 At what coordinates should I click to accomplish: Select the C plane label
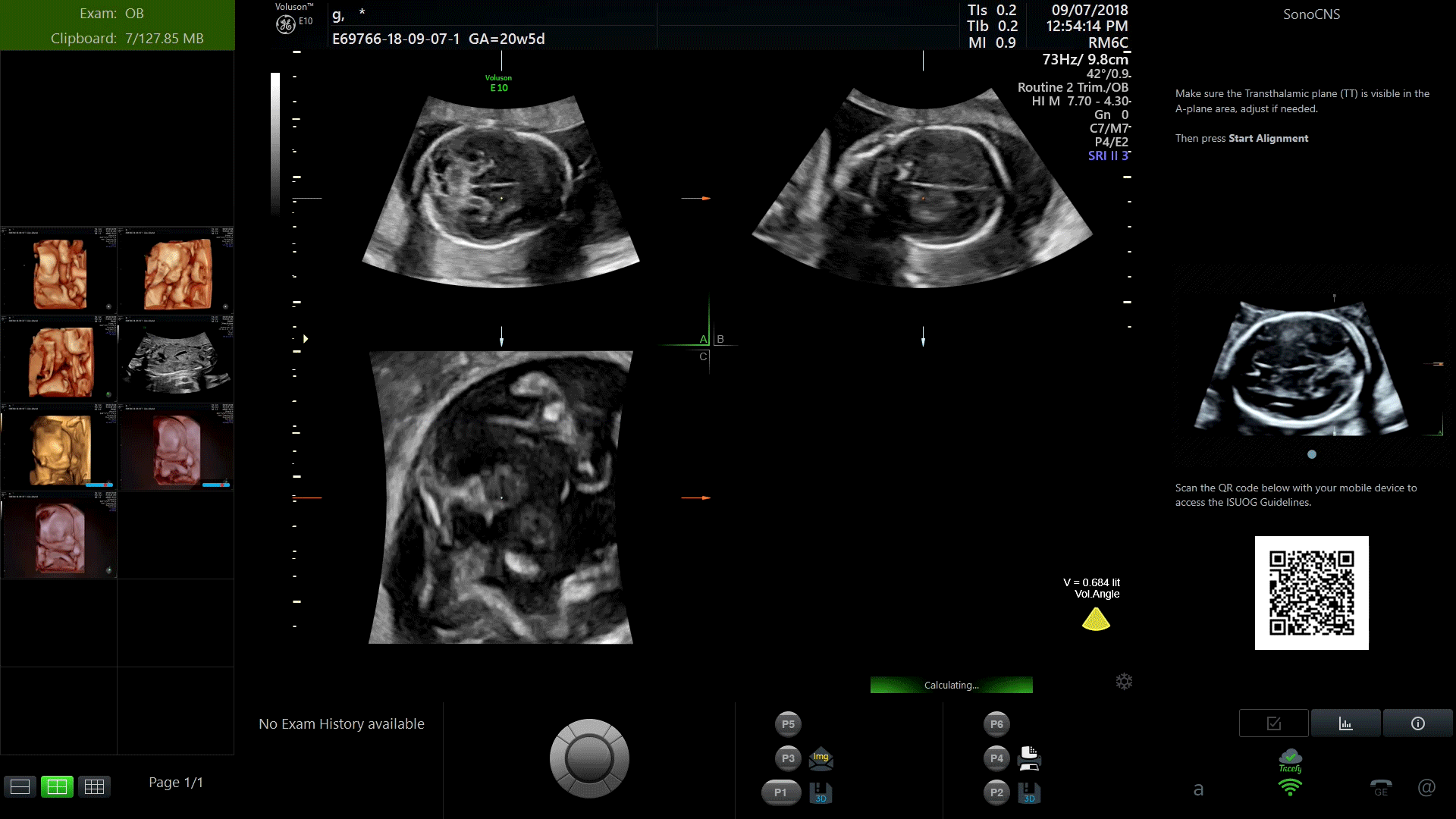coord(703,356)
